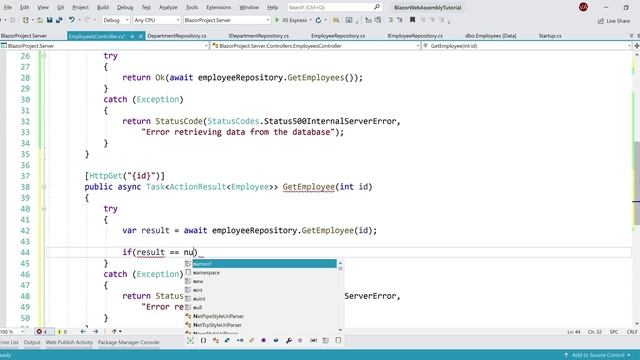Open the Add to Source Control menu
Viewport: 640px width, 360px height.
click(x=598, y=355)
